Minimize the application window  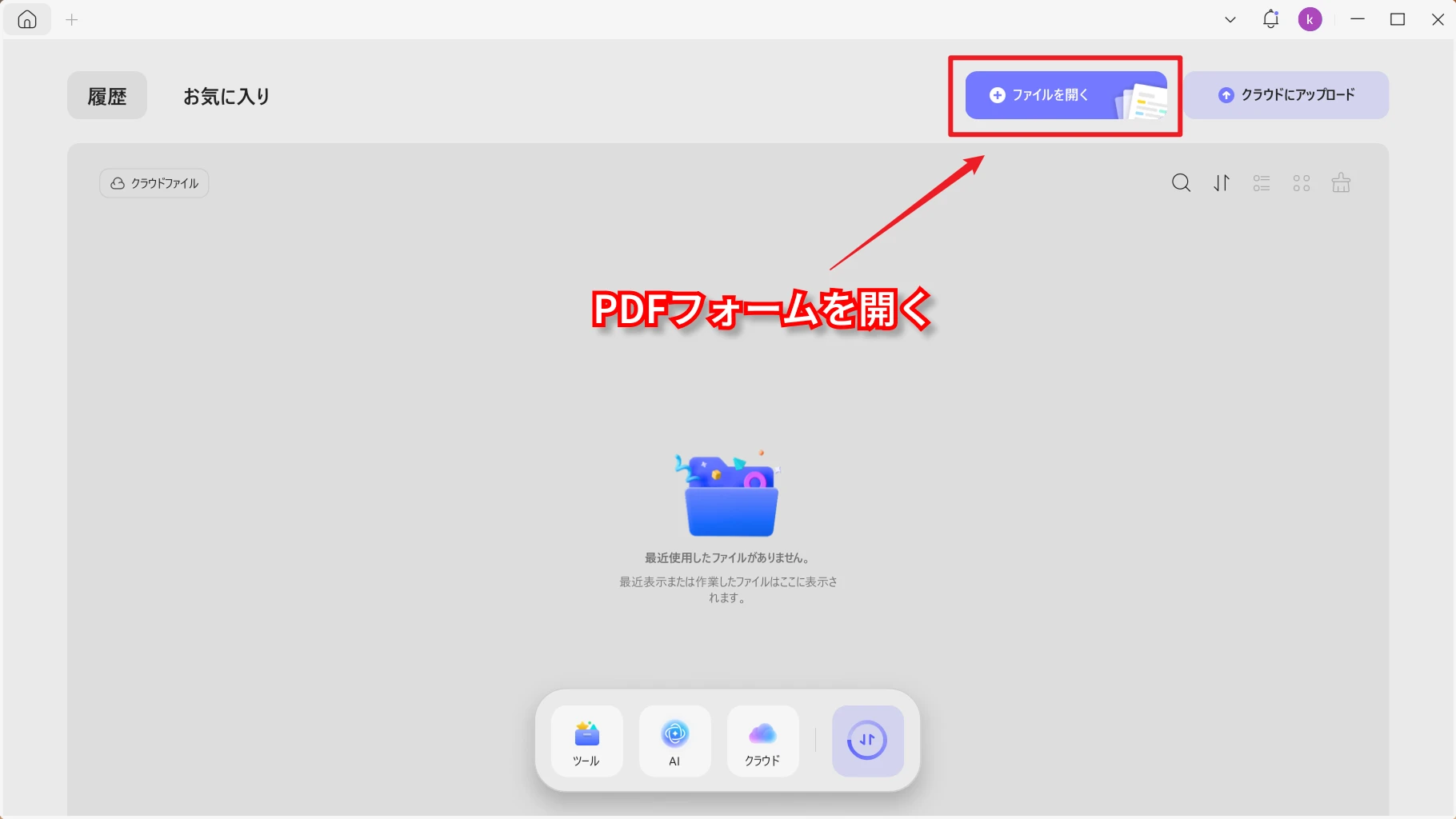pos(1358,19)
